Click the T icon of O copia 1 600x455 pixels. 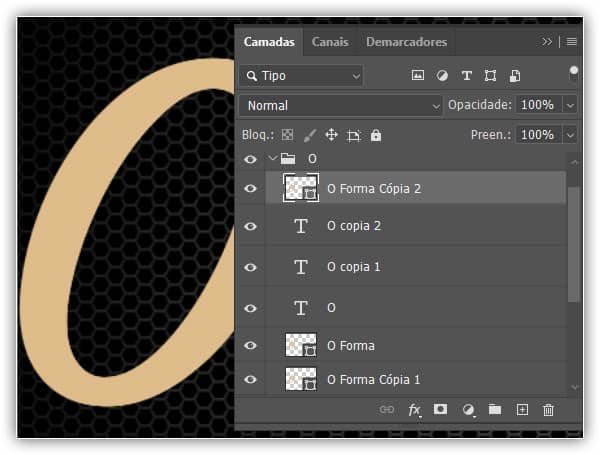[301, 267]
